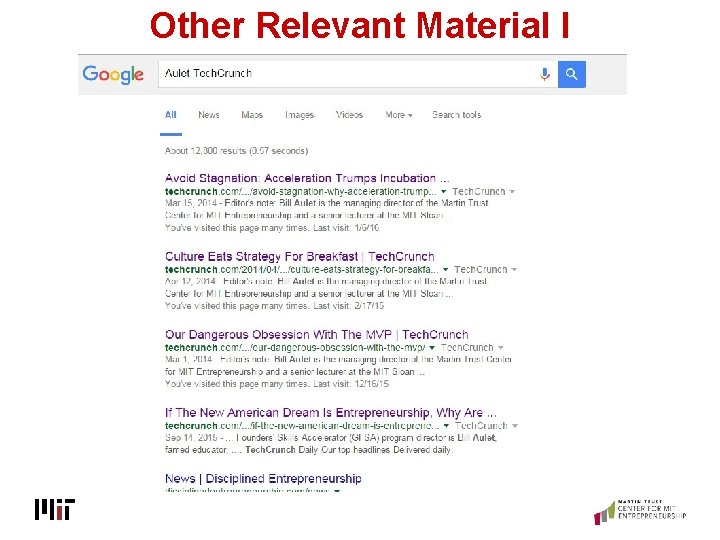Open the Avoid Stagnation: Acceleration Trumps Incubation result

(307, 178)
